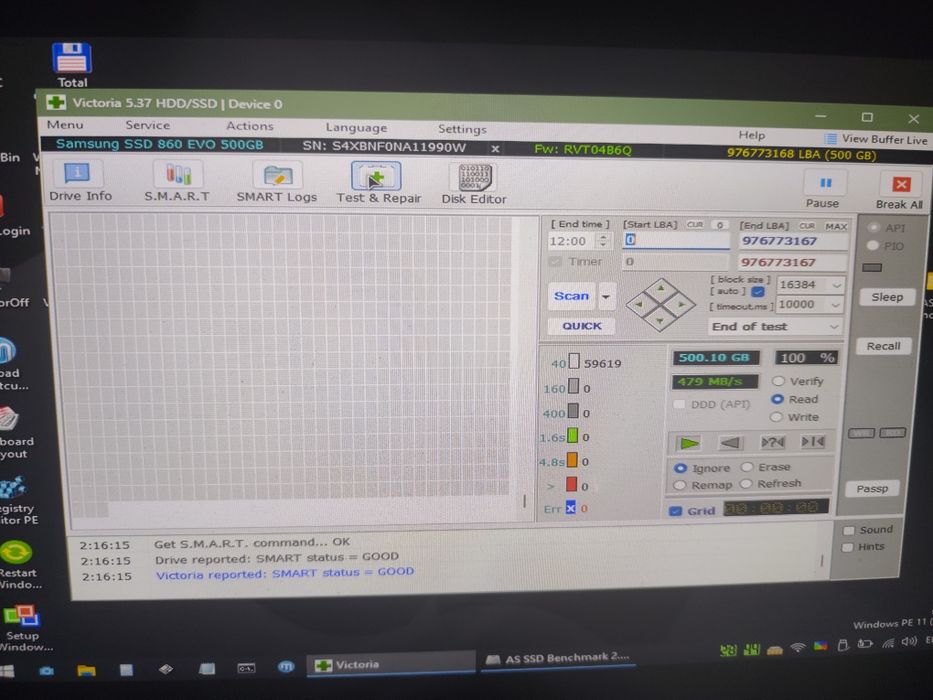The image size is (933, 700).
Task: Click the End time spinner arrows
Action: pos(603,241)
